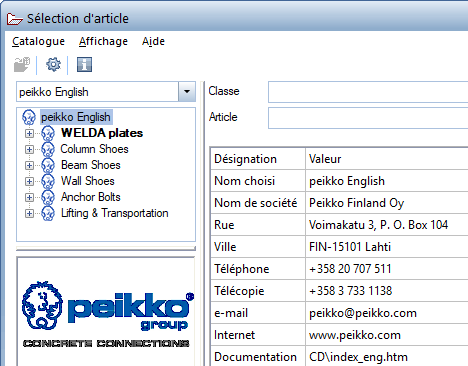Open the Catalogue menu
468x366 pixels.
pos(38,41)
